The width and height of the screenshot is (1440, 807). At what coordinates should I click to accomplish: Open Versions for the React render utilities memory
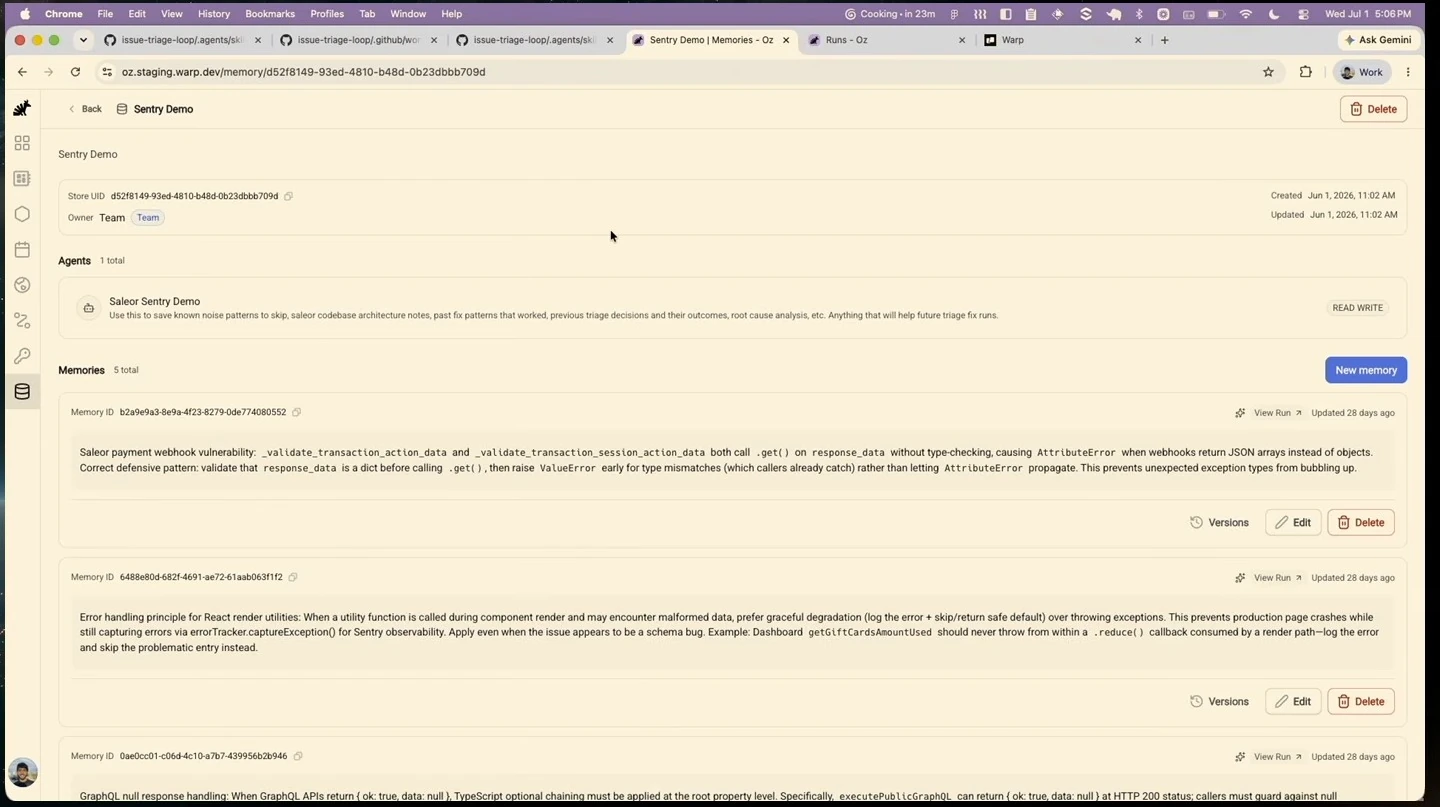1219,701
